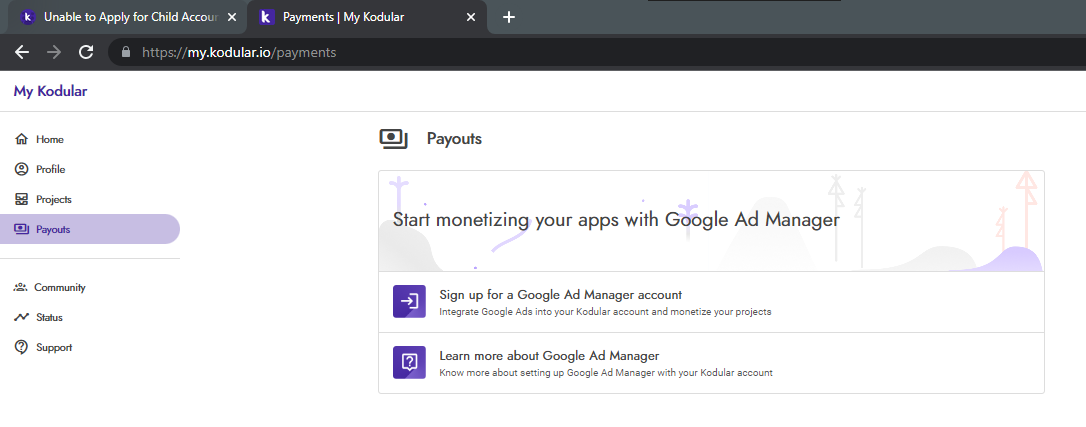1086x427 pixels.
Task: Click the My Kodular logo text
Action: pyautogui.click(x=51, y=91)
